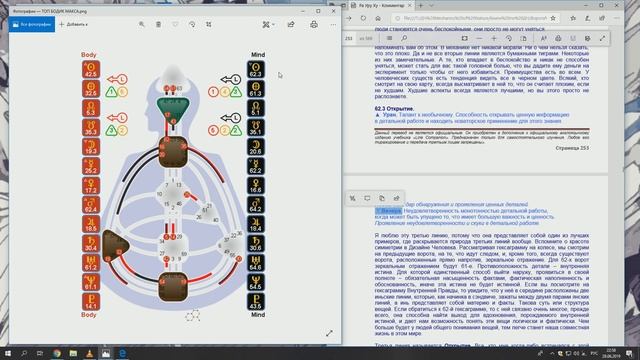Open the 'All photos' button in Photos
The image size is (640, 360).
point(32,24)
